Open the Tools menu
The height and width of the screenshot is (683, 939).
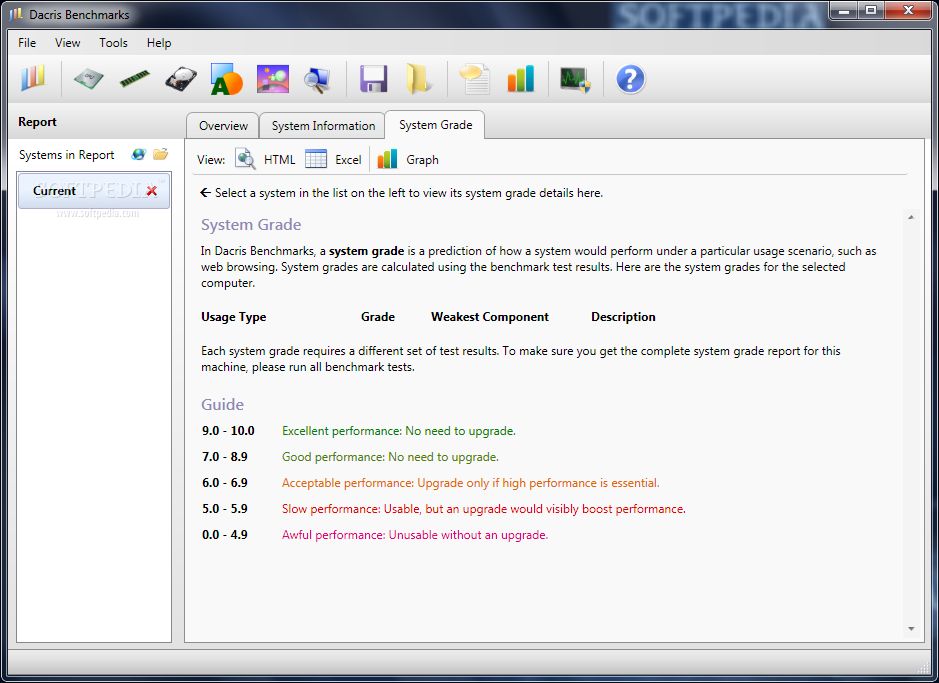tap(113, 43)
